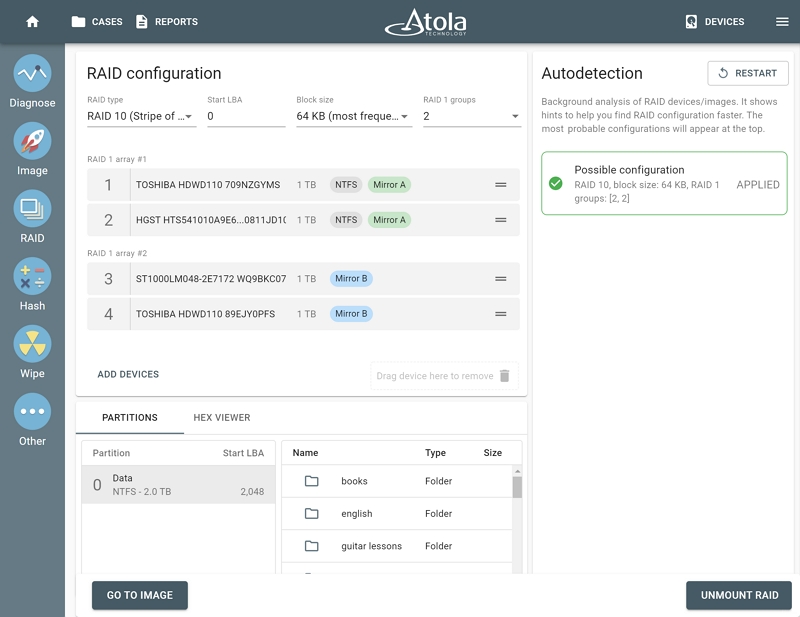Image resolution: width=800 pixels, height=617 pixels.
Task: Switch to the HEX VIEWER tab
Action: click(x=221, y=417)
